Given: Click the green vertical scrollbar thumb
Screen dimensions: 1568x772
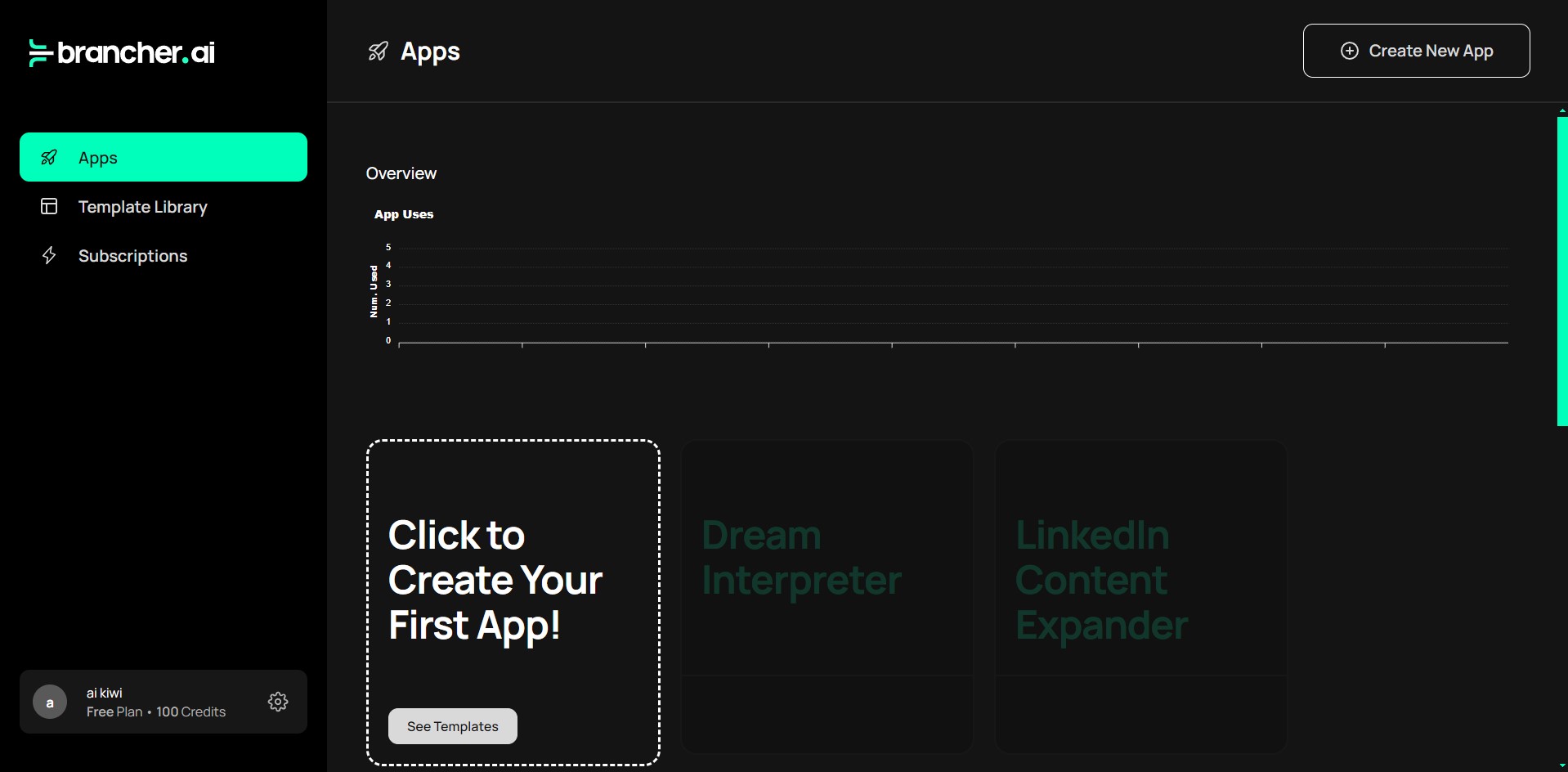Looking at the screenshot, I should click(1562, 272).
